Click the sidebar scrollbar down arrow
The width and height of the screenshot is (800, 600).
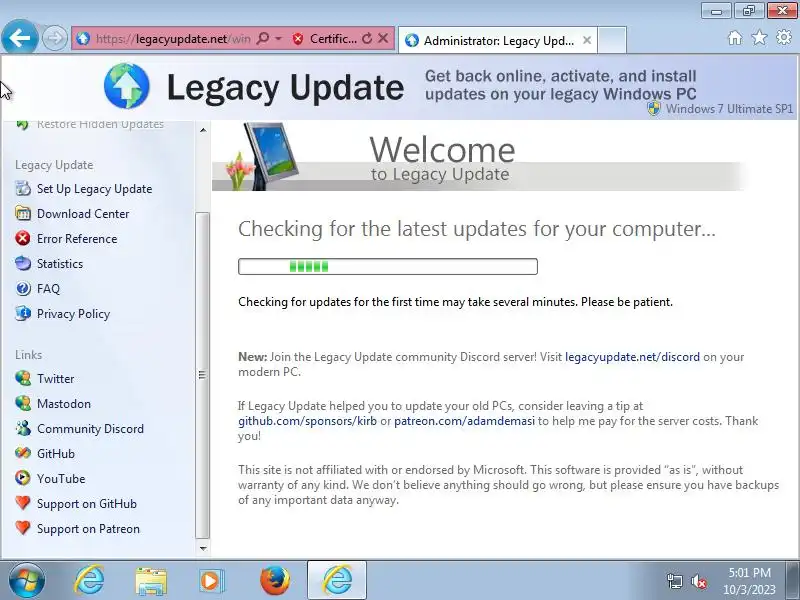click(203, 548)
